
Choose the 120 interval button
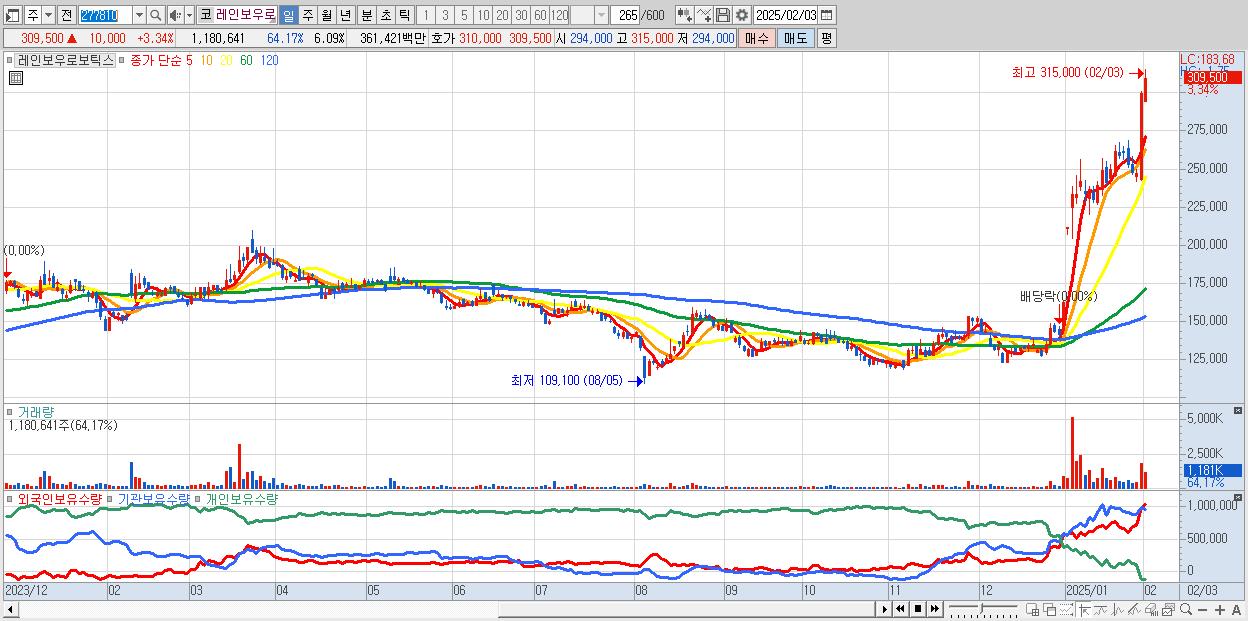click(x=559, y=15)
